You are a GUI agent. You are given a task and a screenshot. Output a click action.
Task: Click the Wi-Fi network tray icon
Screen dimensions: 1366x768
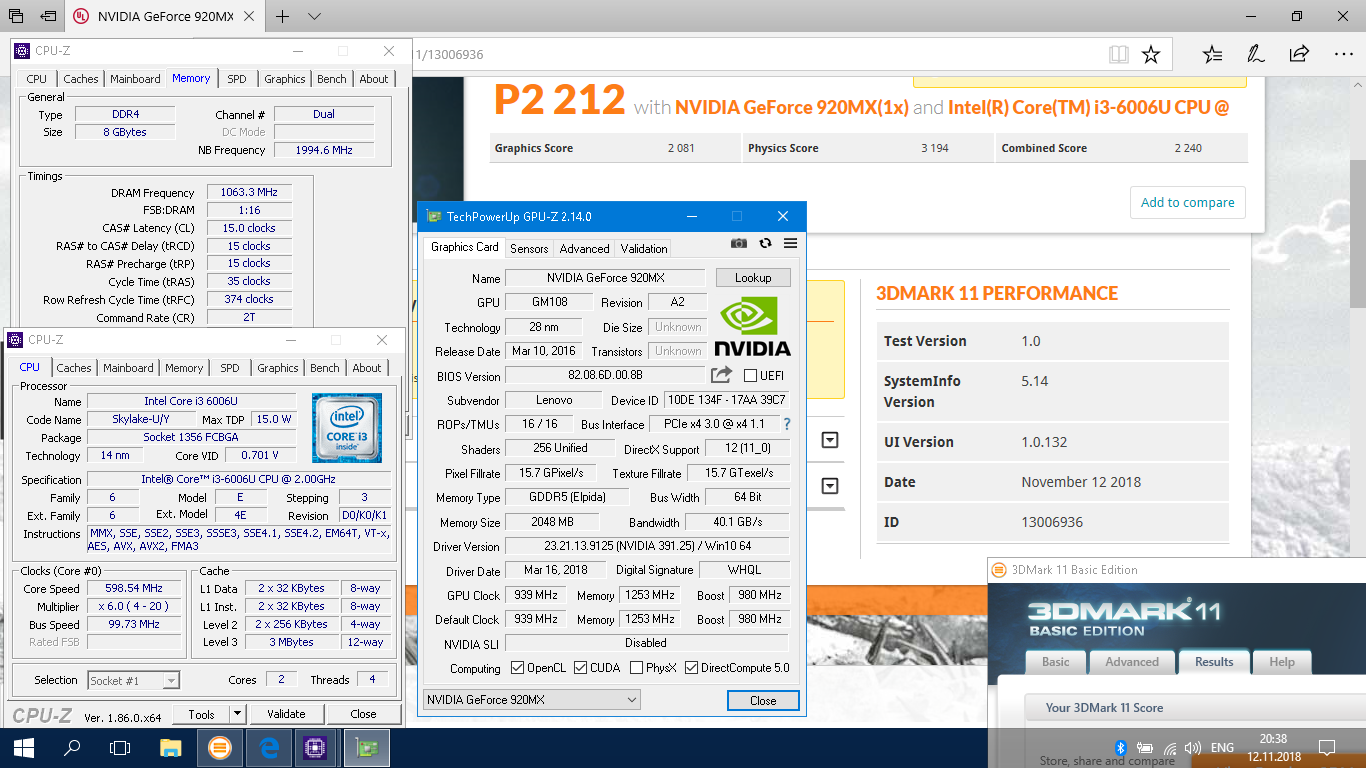tap(1168, 747)
